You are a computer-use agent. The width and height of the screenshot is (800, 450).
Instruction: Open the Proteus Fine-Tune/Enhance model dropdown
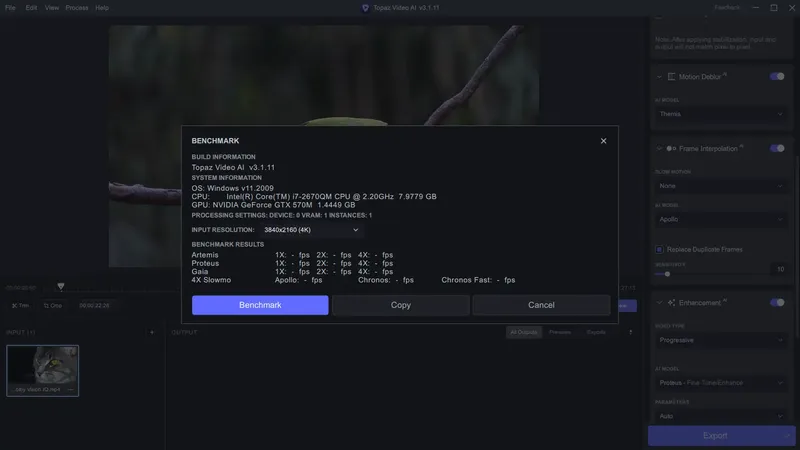[720, 383]
